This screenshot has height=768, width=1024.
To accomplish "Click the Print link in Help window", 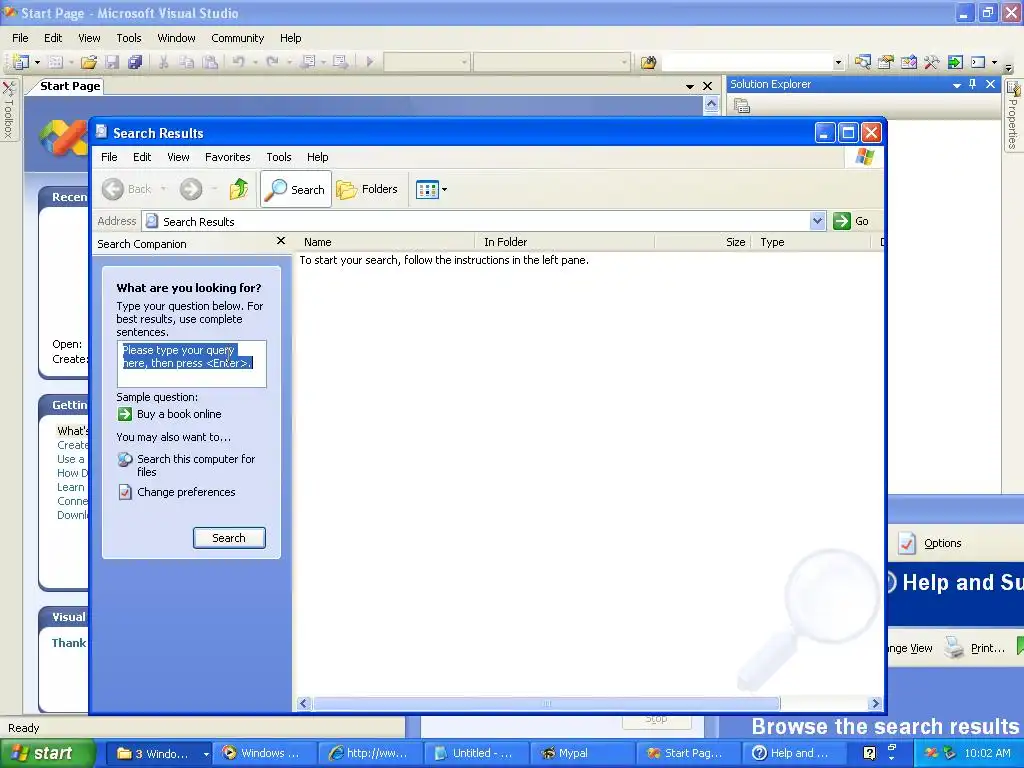I will [x=987, y=648].
